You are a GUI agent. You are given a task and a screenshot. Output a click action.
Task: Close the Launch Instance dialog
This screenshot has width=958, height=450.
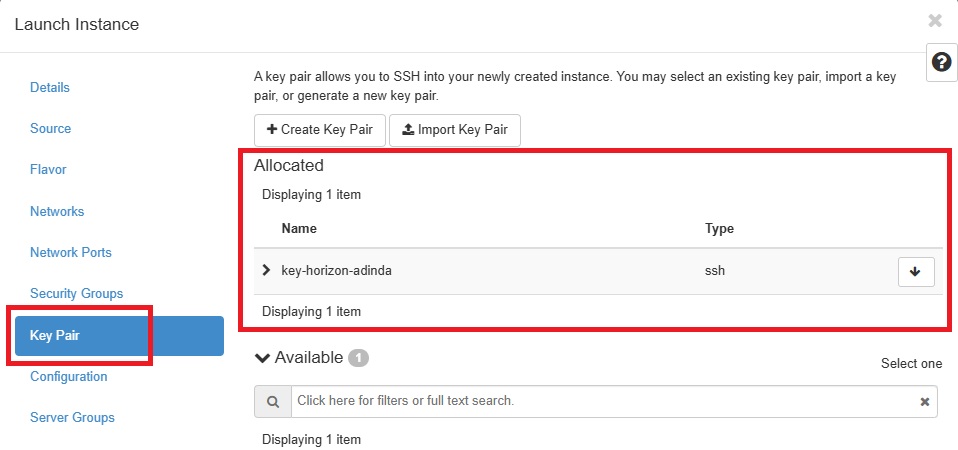click(935, 21)
